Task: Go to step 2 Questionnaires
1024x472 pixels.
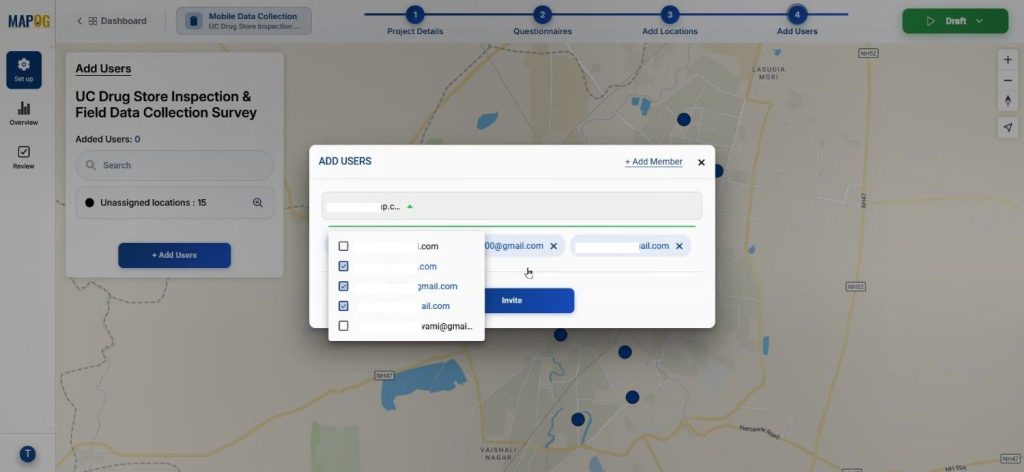Action: pyautogui.click(x=542, y=21)
